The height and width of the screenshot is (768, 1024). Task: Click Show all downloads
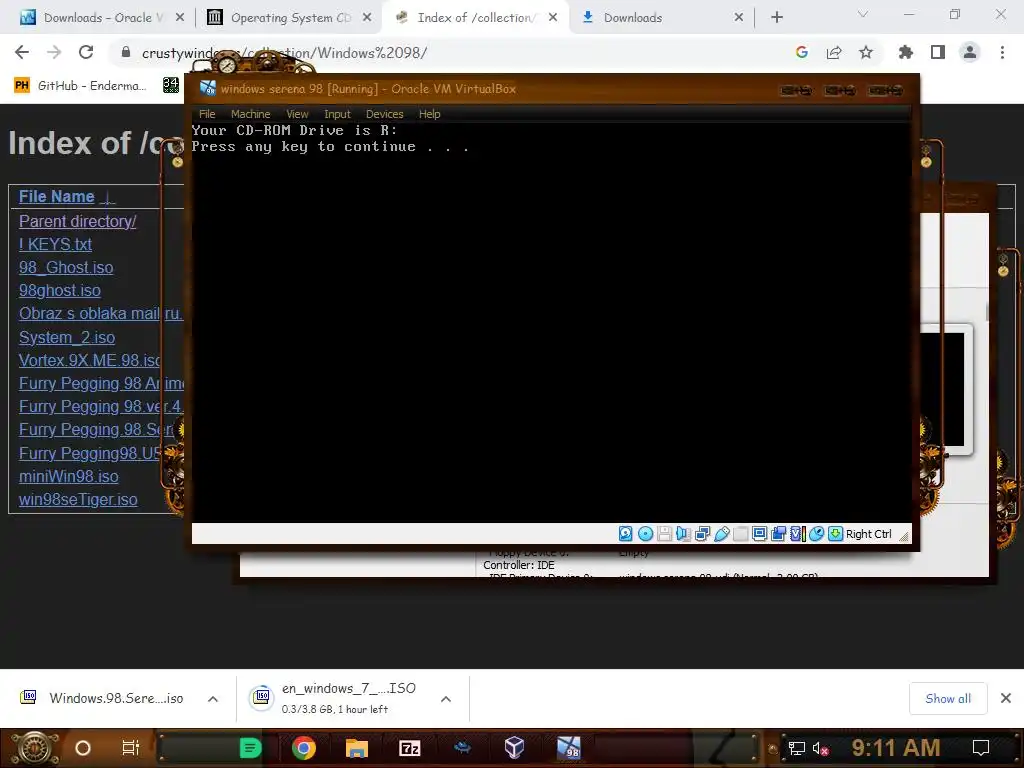click(948, 699)
